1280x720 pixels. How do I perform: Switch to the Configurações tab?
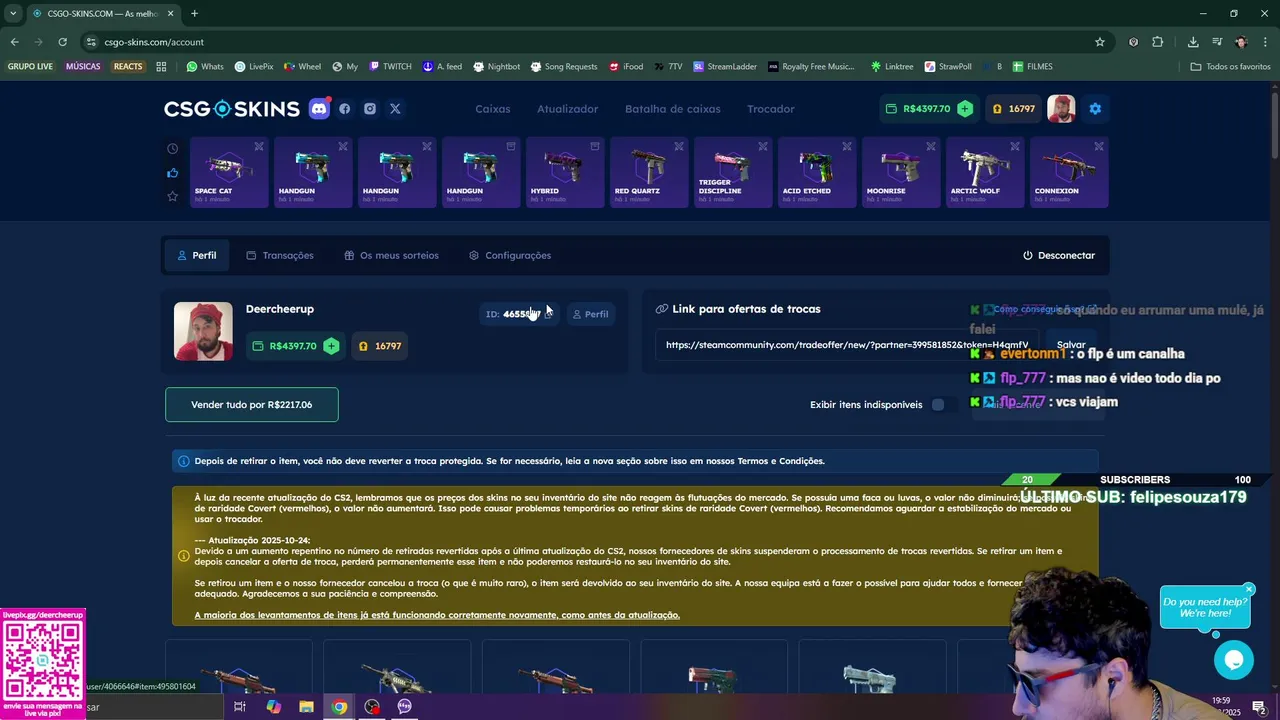pyautogui.click(x=510, y=255)
